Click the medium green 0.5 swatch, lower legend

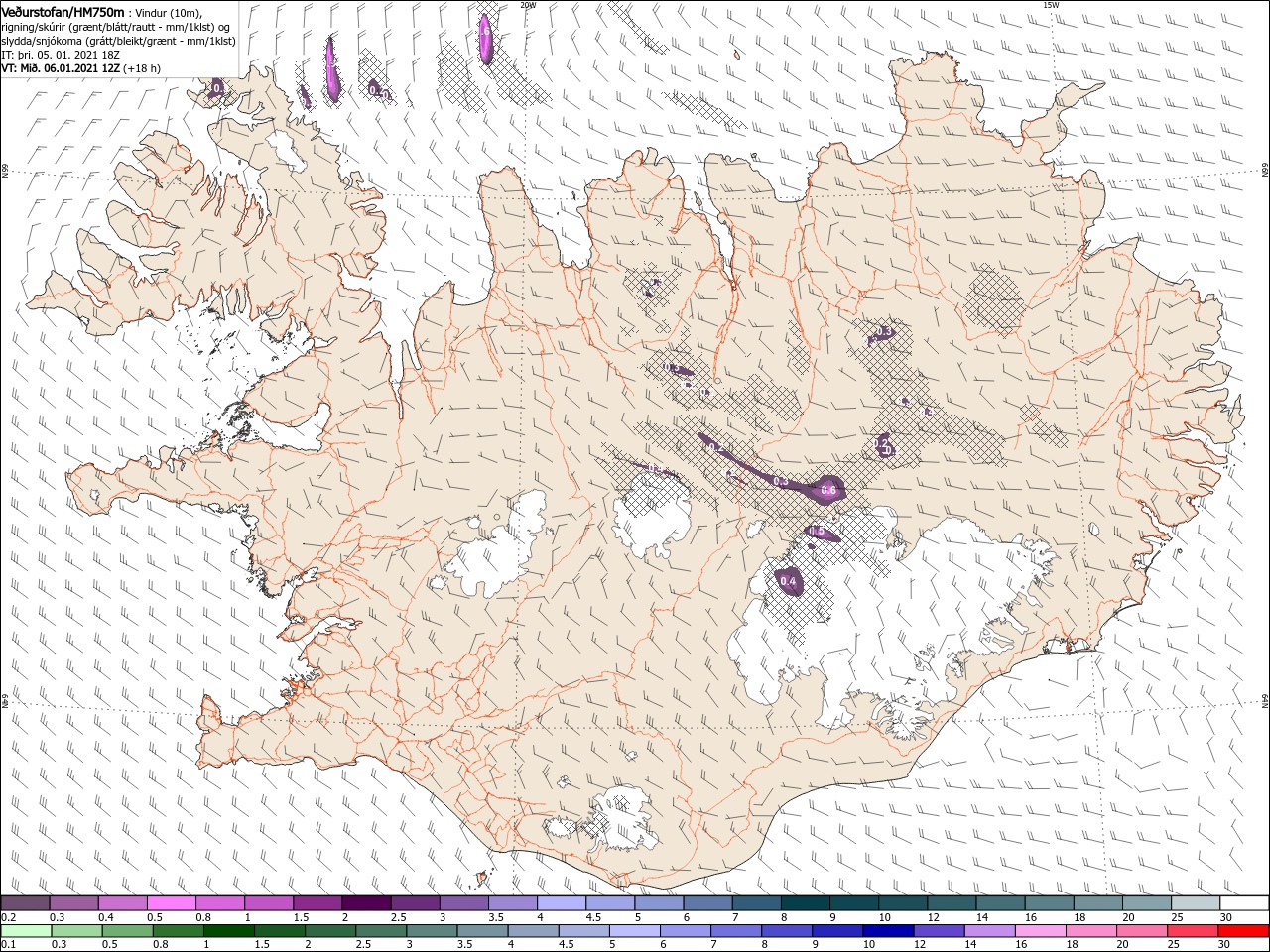pos(127,931)
